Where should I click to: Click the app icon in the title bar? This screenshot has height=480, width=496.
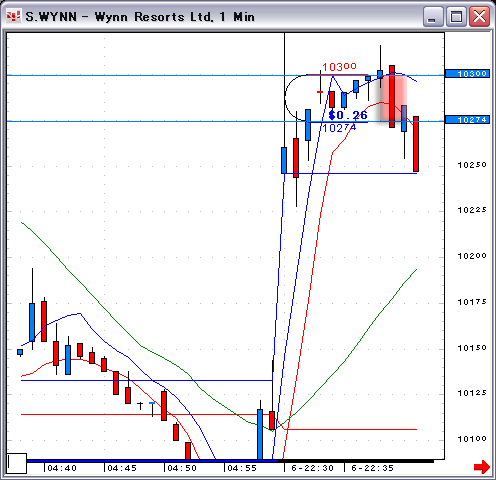click(x=14, y=16)
